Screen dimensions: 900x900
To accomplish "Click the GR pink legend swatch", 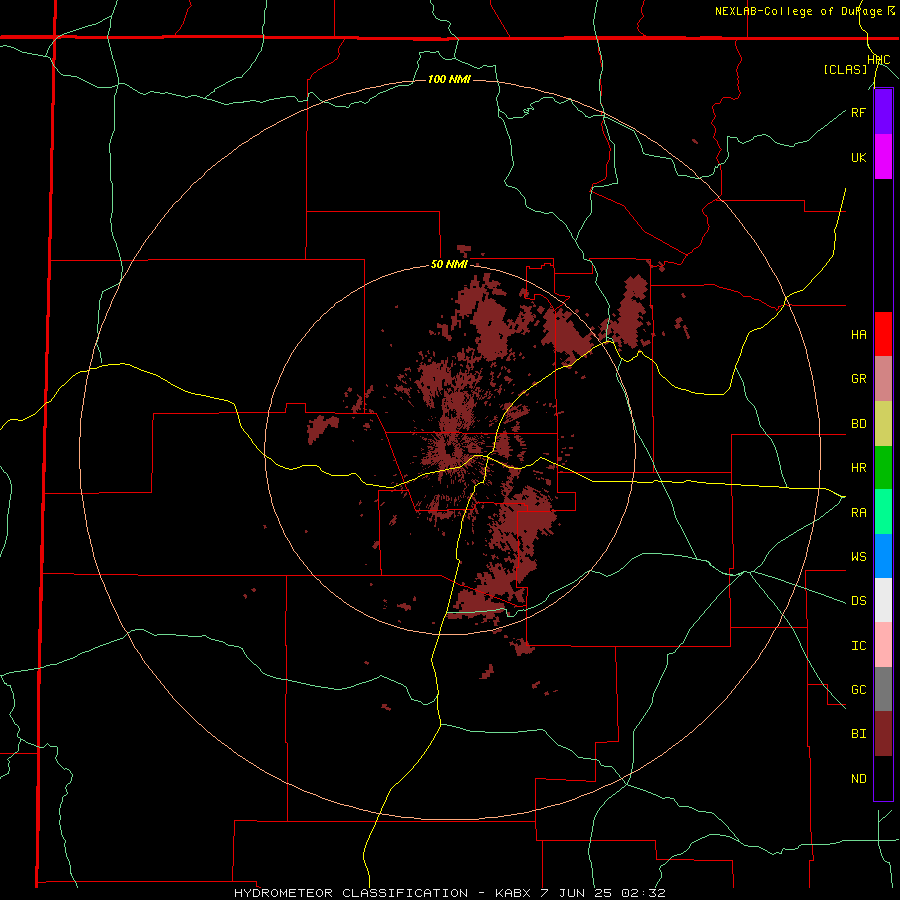I will 883,379.
